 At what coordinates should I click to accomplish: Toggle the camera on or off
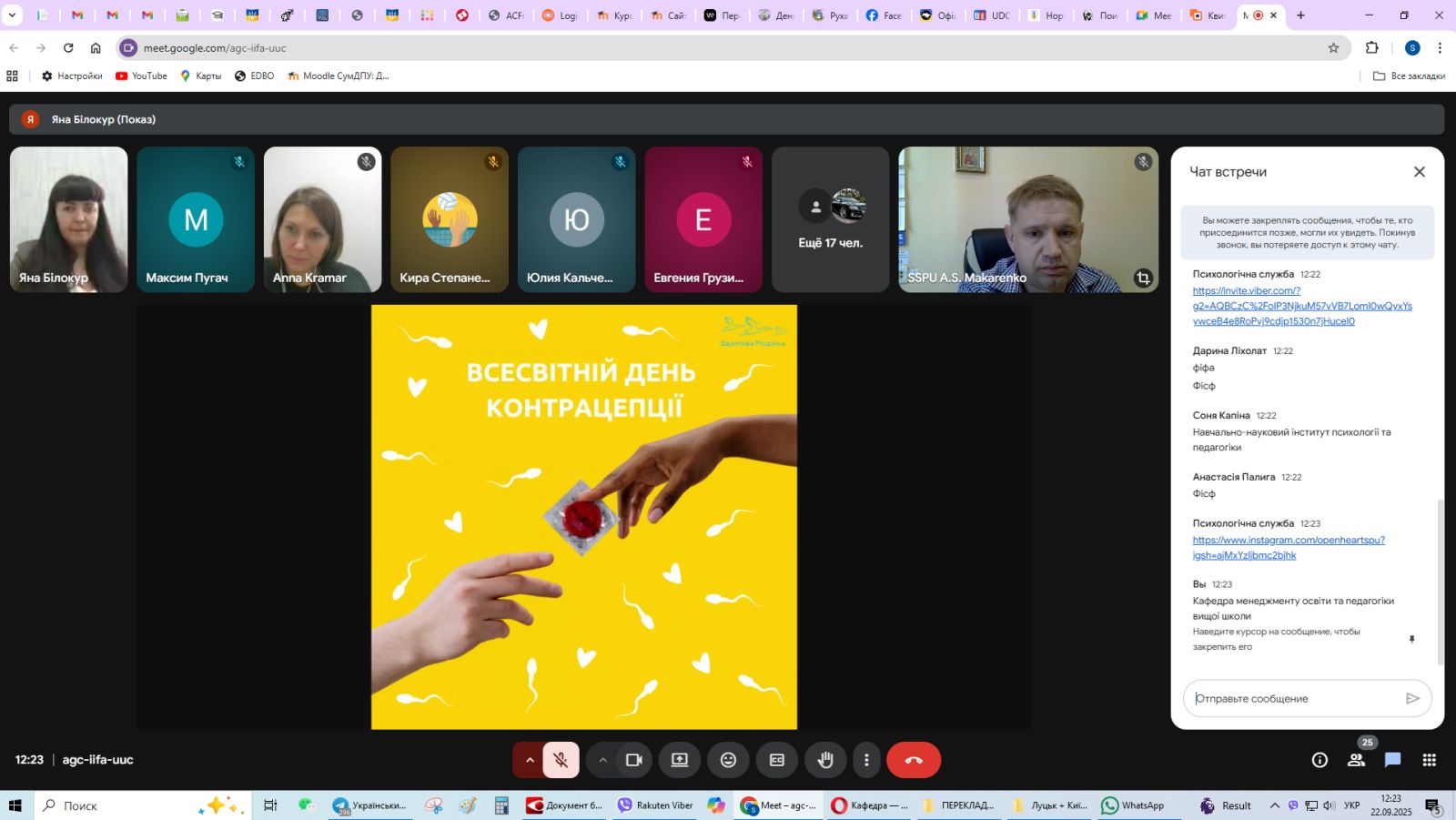click(x=634, y=760)
